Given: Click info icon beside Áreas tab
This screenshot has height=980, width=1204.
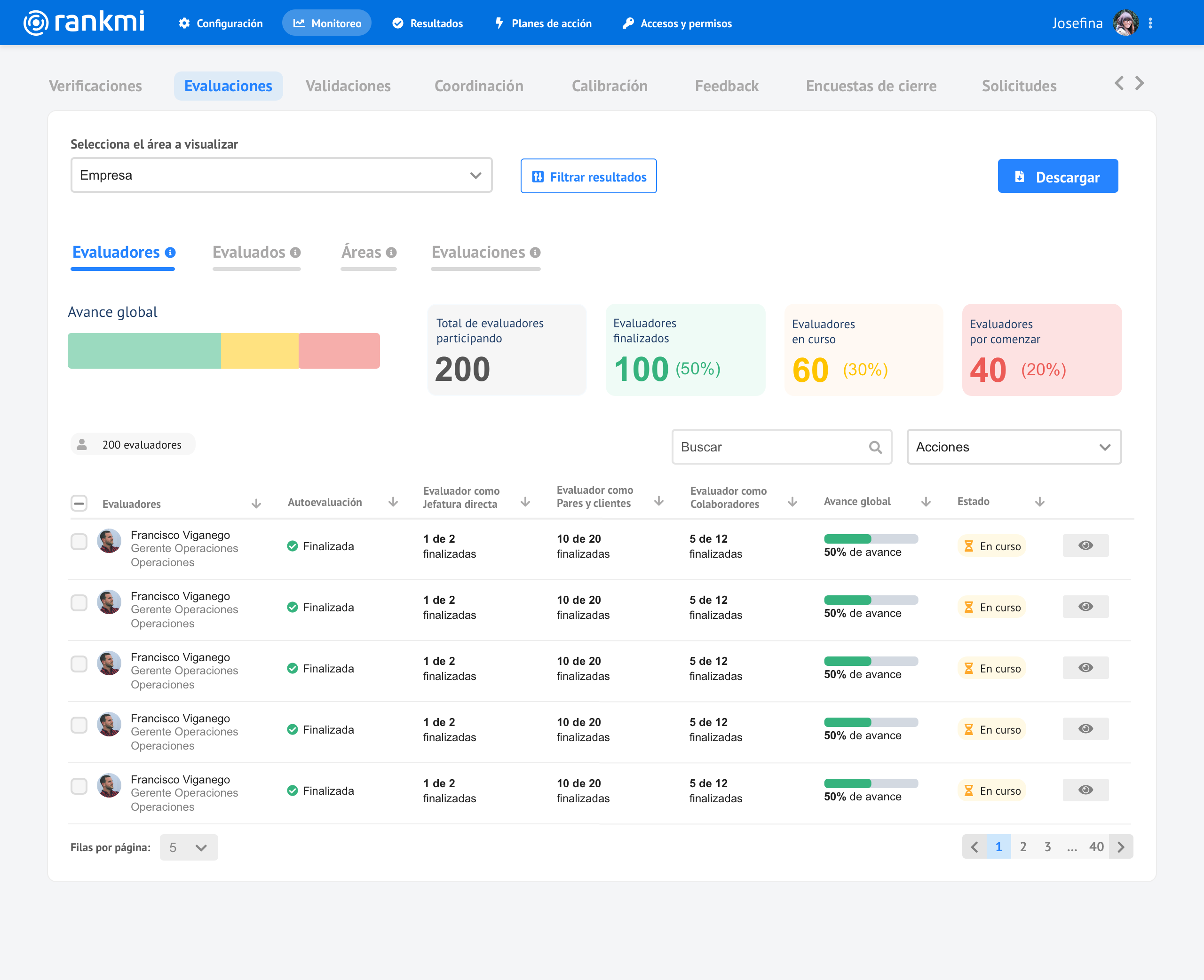Looking at the screenshot, I should pyautogui.click(x=391, y=253).
